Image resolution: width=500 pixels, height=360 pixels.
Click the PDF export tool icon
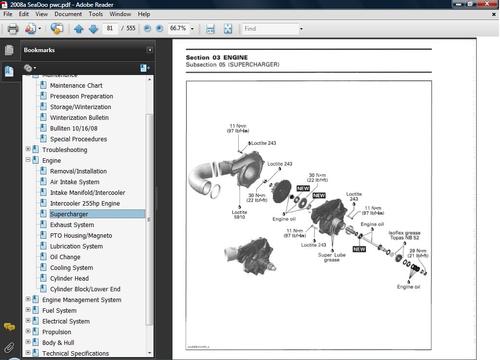(32, 29)
